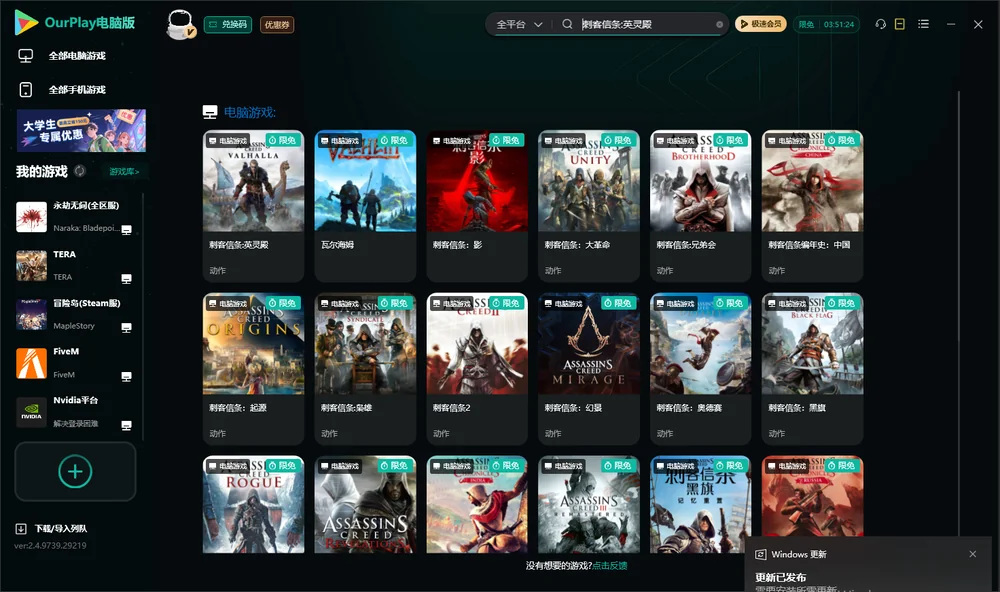Open the top-right menu list icon
This screenshot has height=592, width=1000.
pos(923,24)
